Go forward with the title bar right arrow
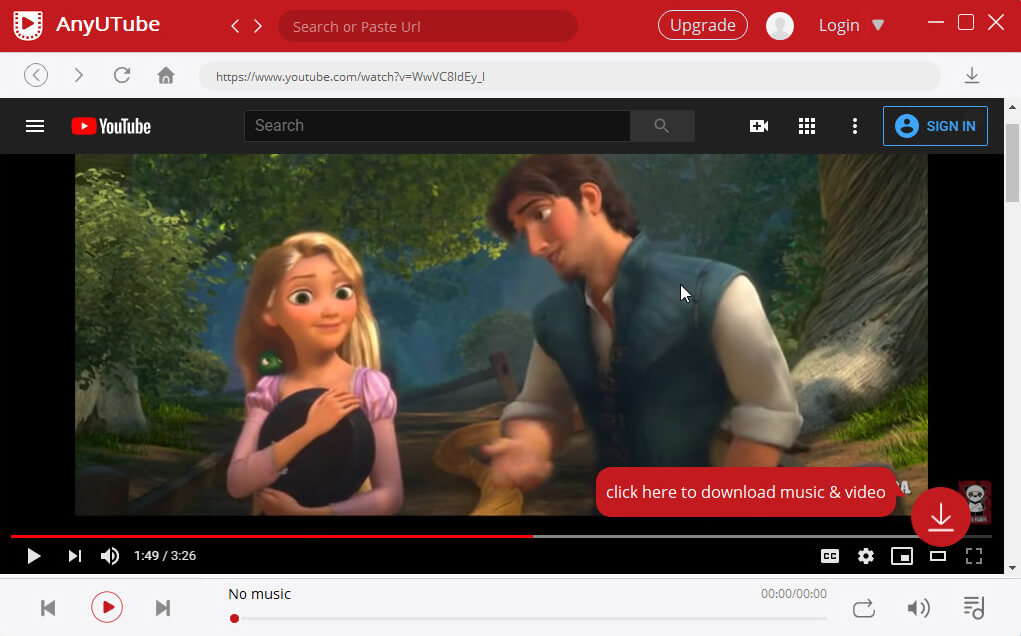The width and height of the screenshot is (1021, 636). pyautogui.click(x=258, y=26)
